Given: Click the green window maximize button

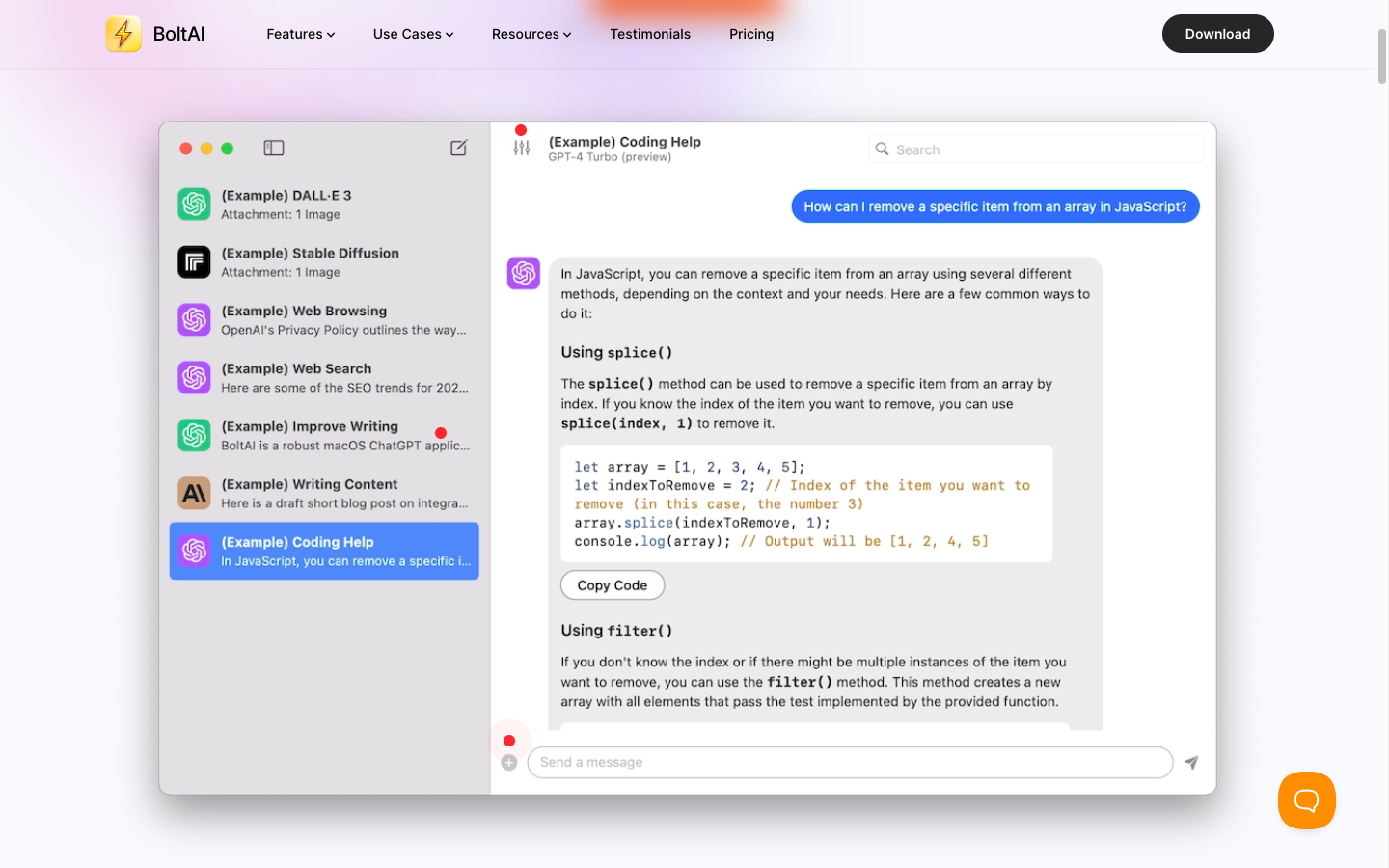Looking at the screenshot, I should pyautogui.click(x=228, y=149).
